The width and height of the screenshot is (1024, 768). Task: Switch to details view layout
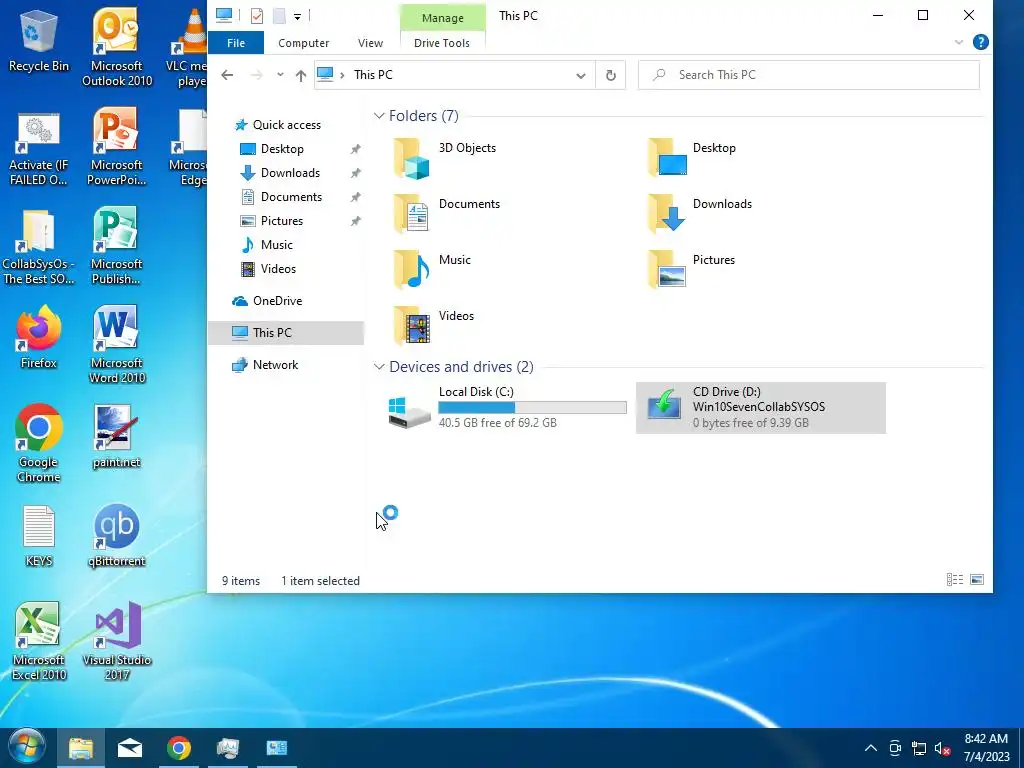[955, 580]
